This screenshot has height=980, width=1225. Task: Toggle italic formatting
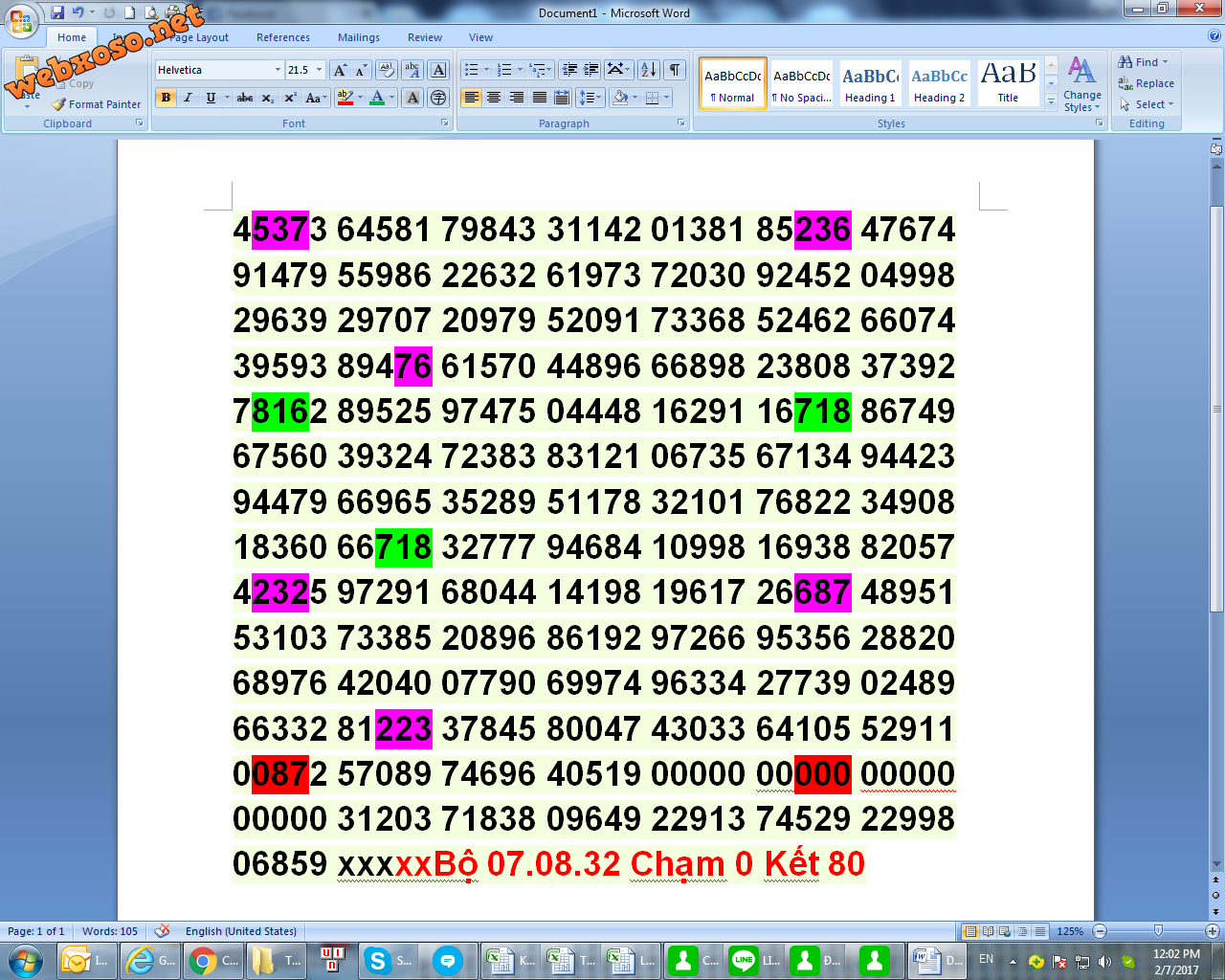click(x=188, y=98)
